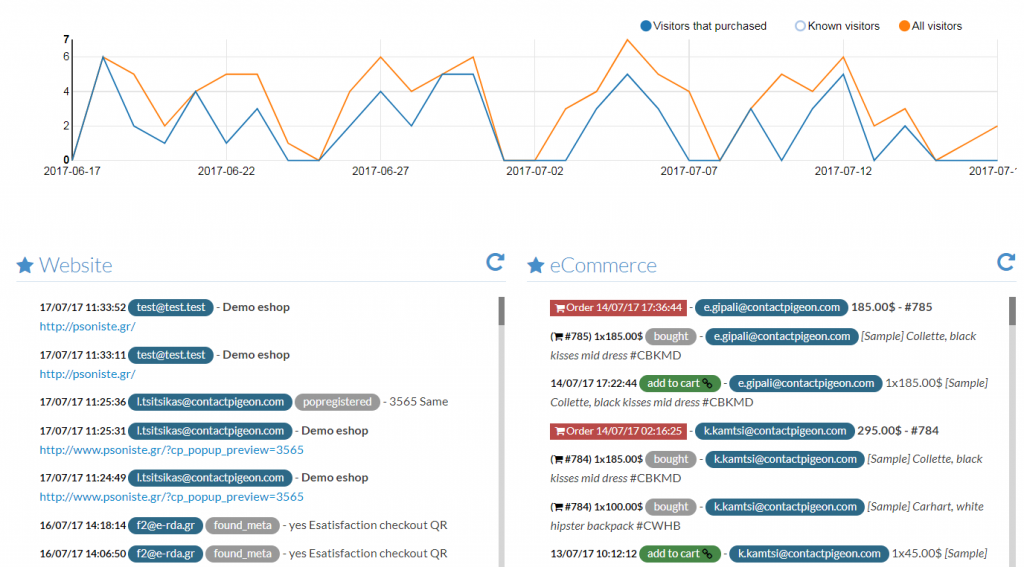
Task: Select k.kamtsi tag on #784 1x100.00$ row
Action: point(785,507)
